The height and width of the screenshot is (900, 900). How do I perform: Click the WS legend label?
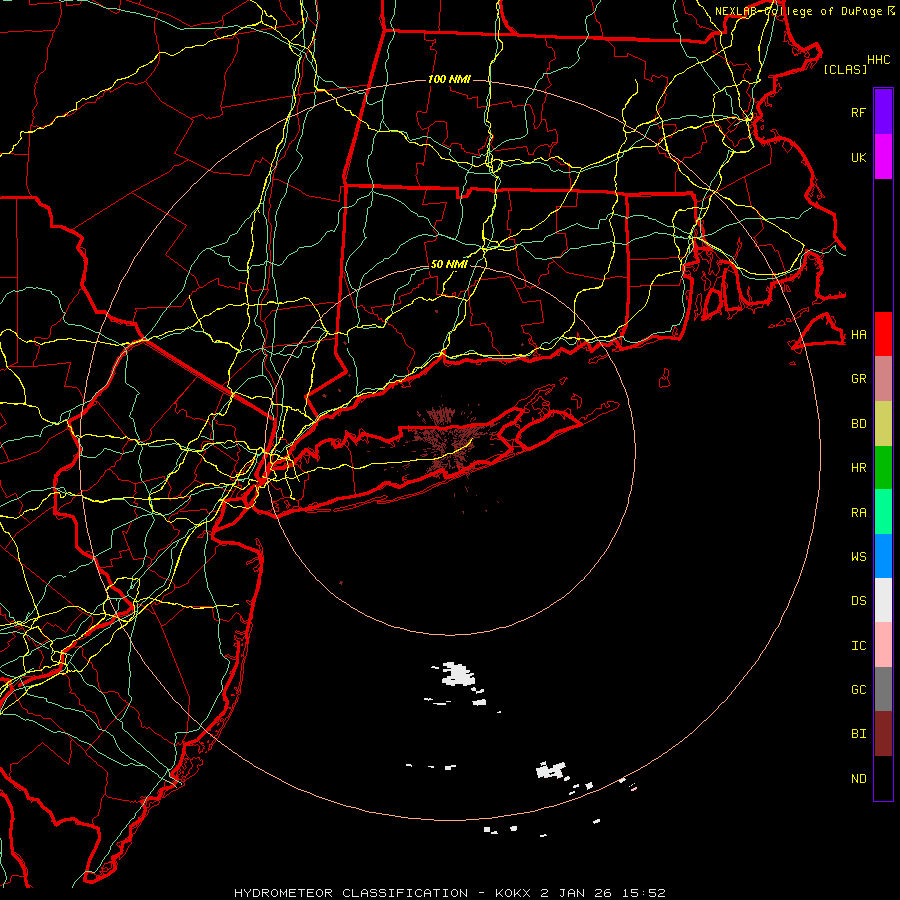pos(858,556)
